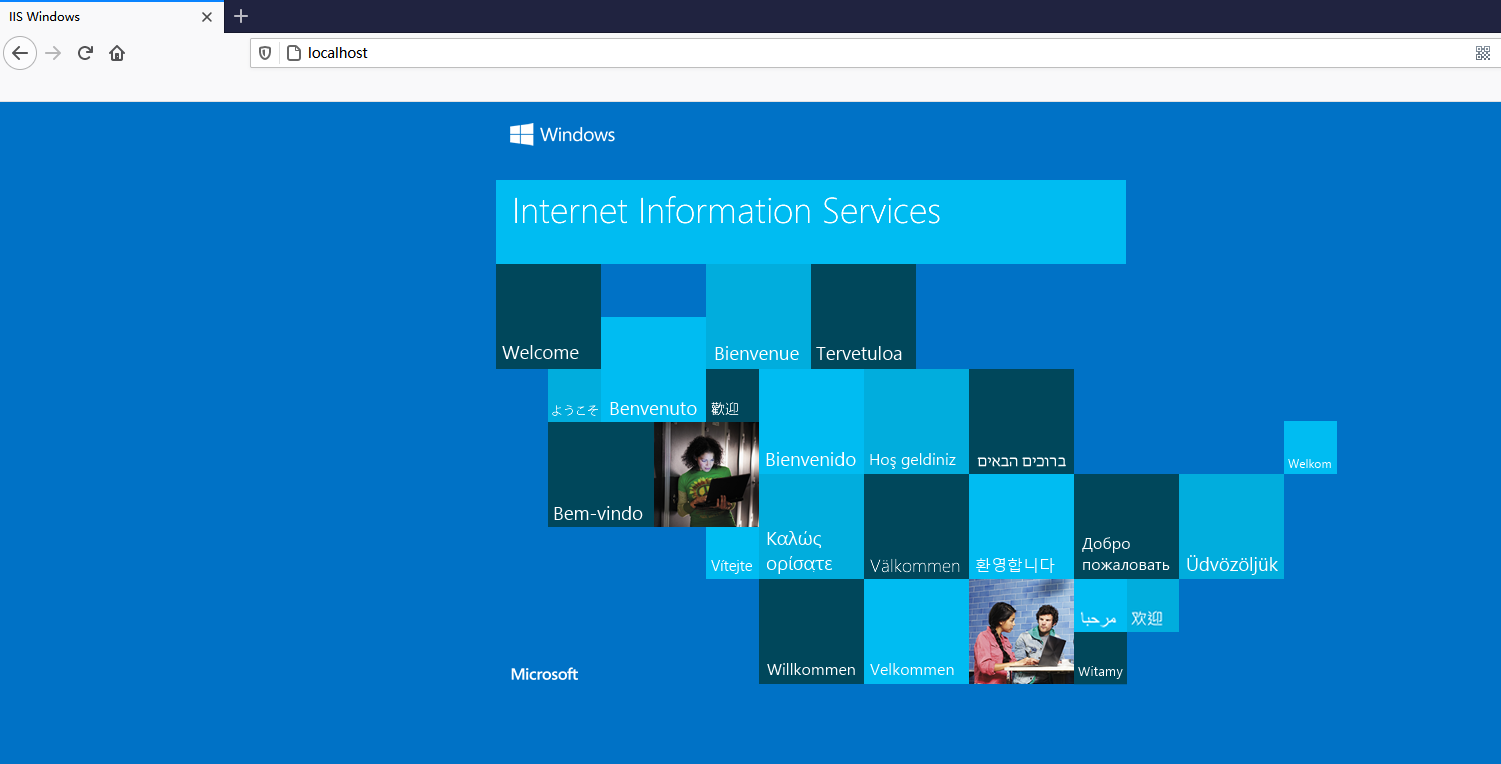1501x764 pixels.
Task: Click the Windows logo at page top
Action: click(x=562, y=134)
